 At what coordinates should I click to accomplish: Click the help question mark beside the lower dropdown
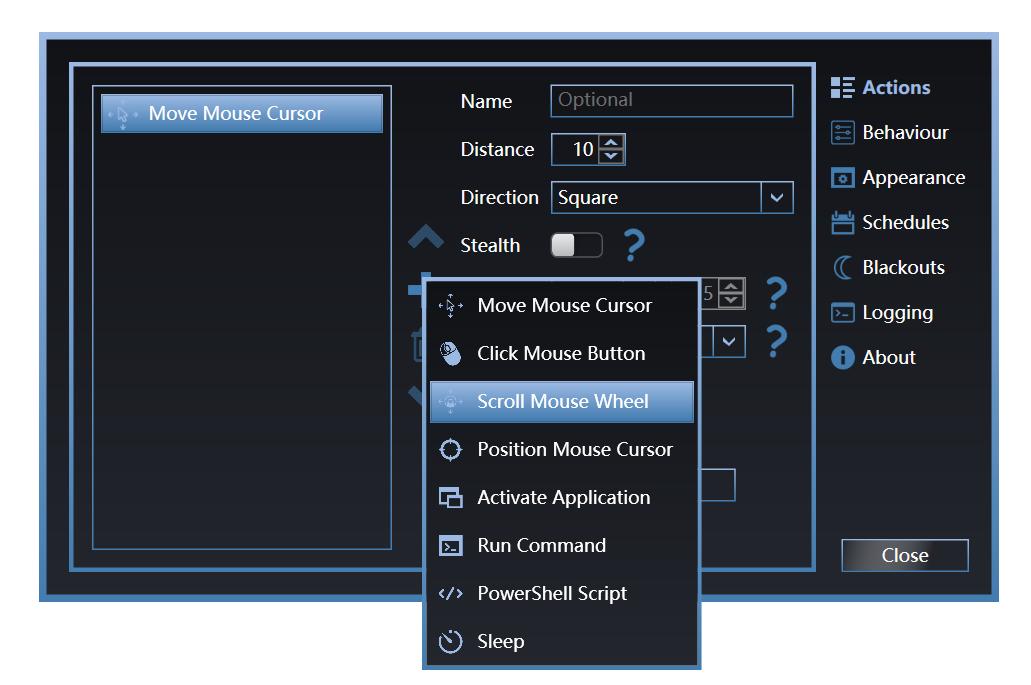point(777,341)
